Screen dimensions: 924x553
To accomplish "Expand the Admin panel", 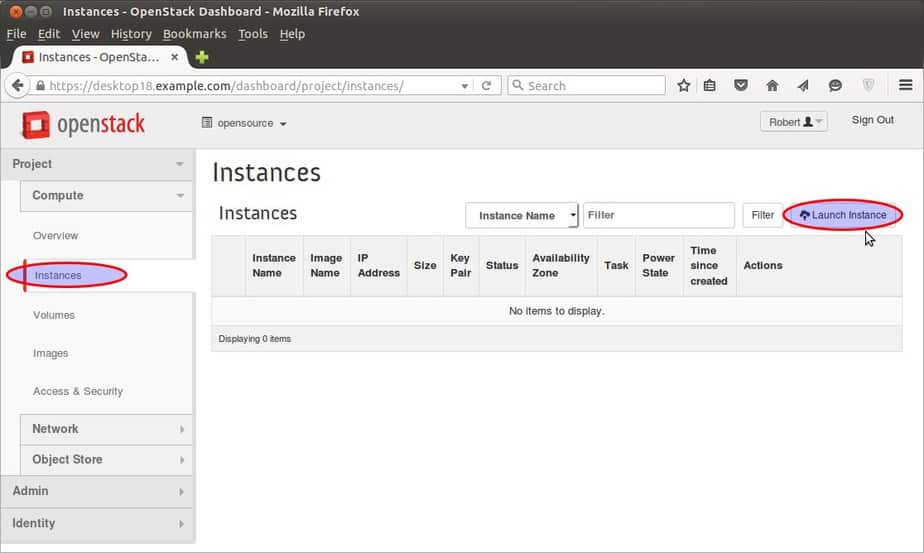I will [x=97, y=491].
